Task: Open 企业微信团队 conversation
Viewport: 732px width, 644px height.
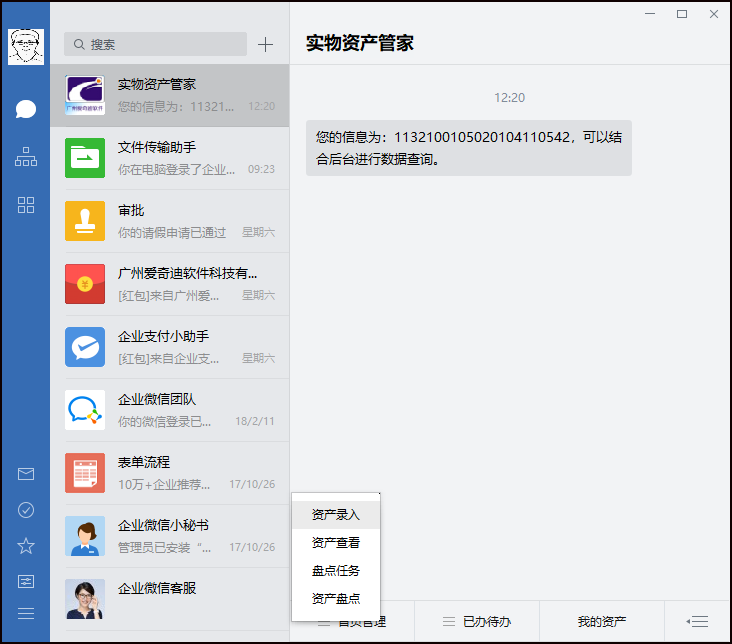Action: (169, 410)
